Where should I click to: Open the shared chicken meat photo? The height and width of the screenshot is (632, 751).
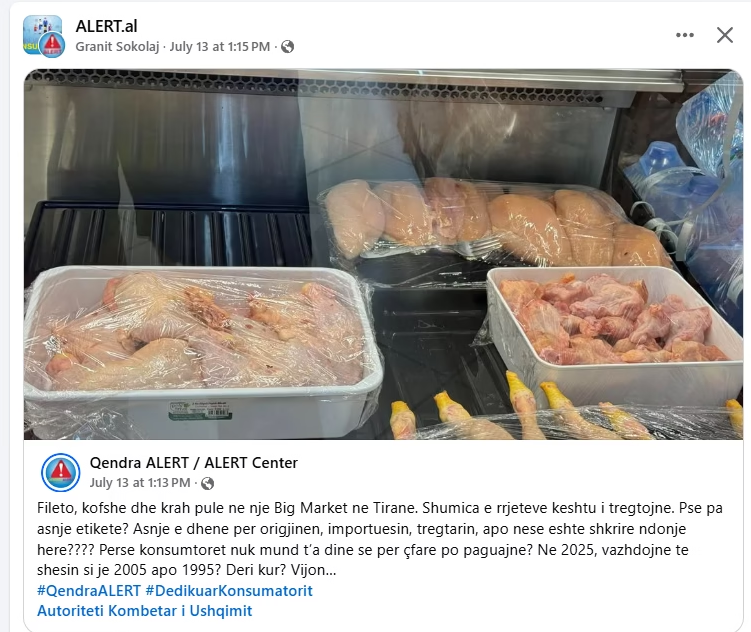tap(383, 254)
